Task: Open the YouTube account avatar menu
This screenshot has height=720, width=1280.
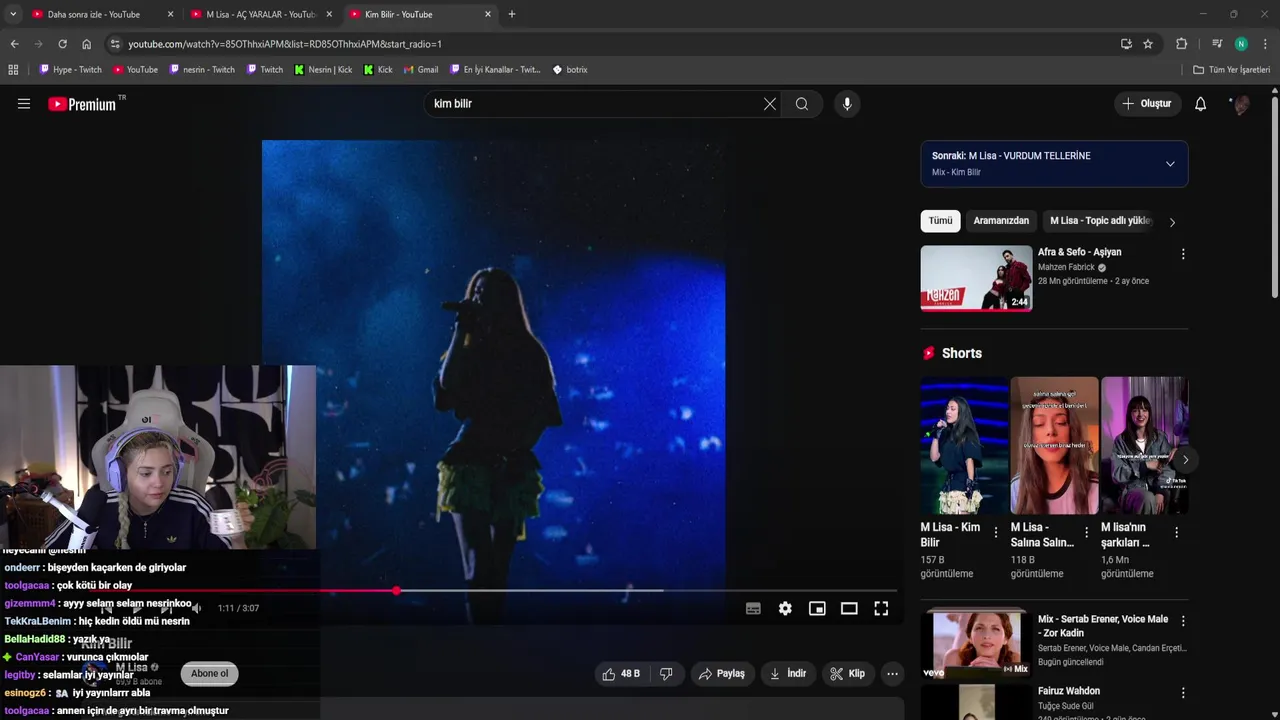Action: tap(1241, 104)
